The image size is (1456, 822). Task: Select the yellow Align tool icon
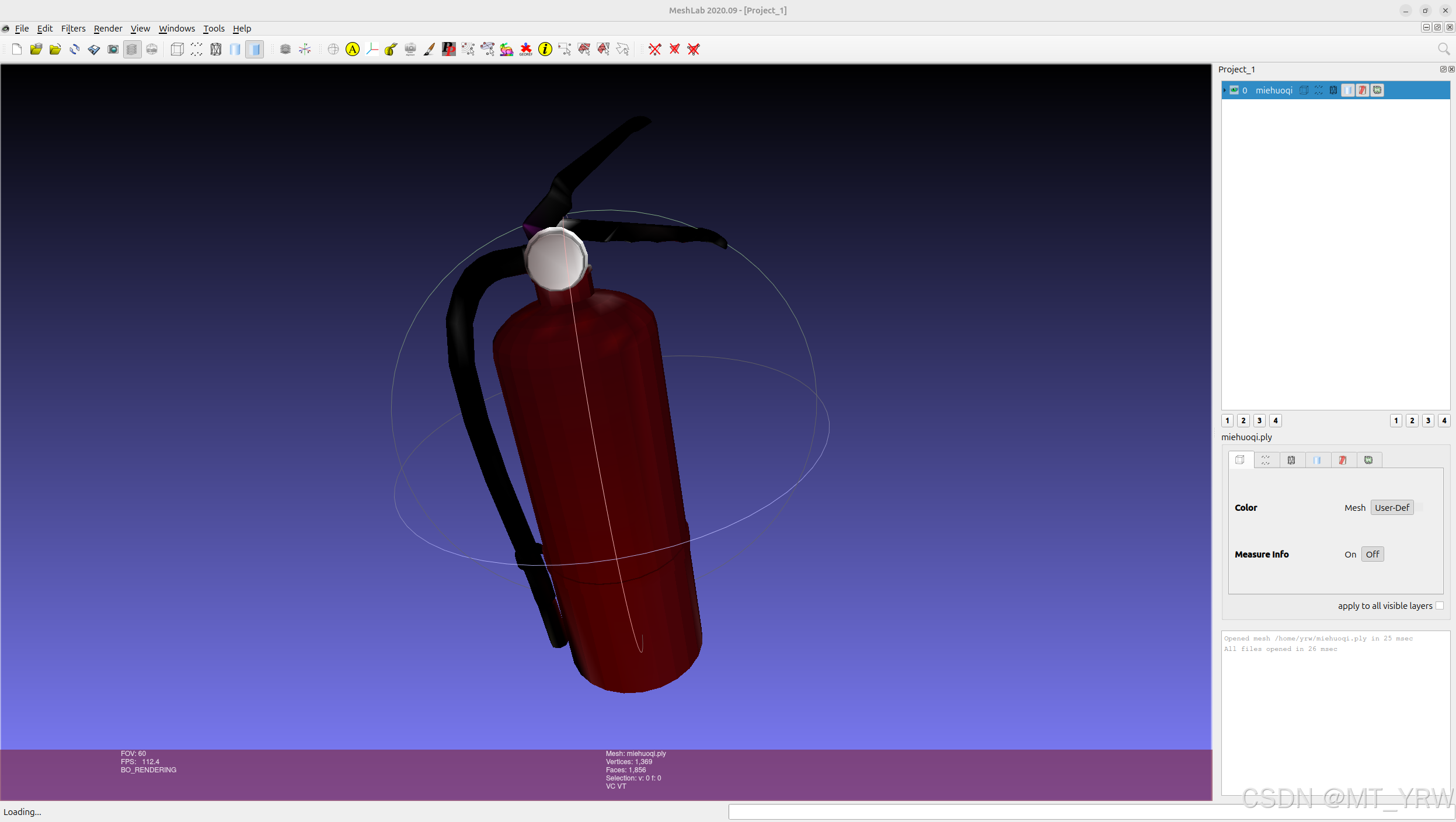353,50
